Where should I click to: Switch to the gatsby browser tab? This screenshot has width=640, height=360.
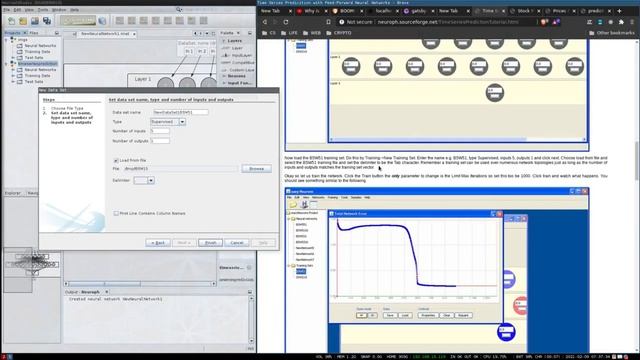pos(418,11)
